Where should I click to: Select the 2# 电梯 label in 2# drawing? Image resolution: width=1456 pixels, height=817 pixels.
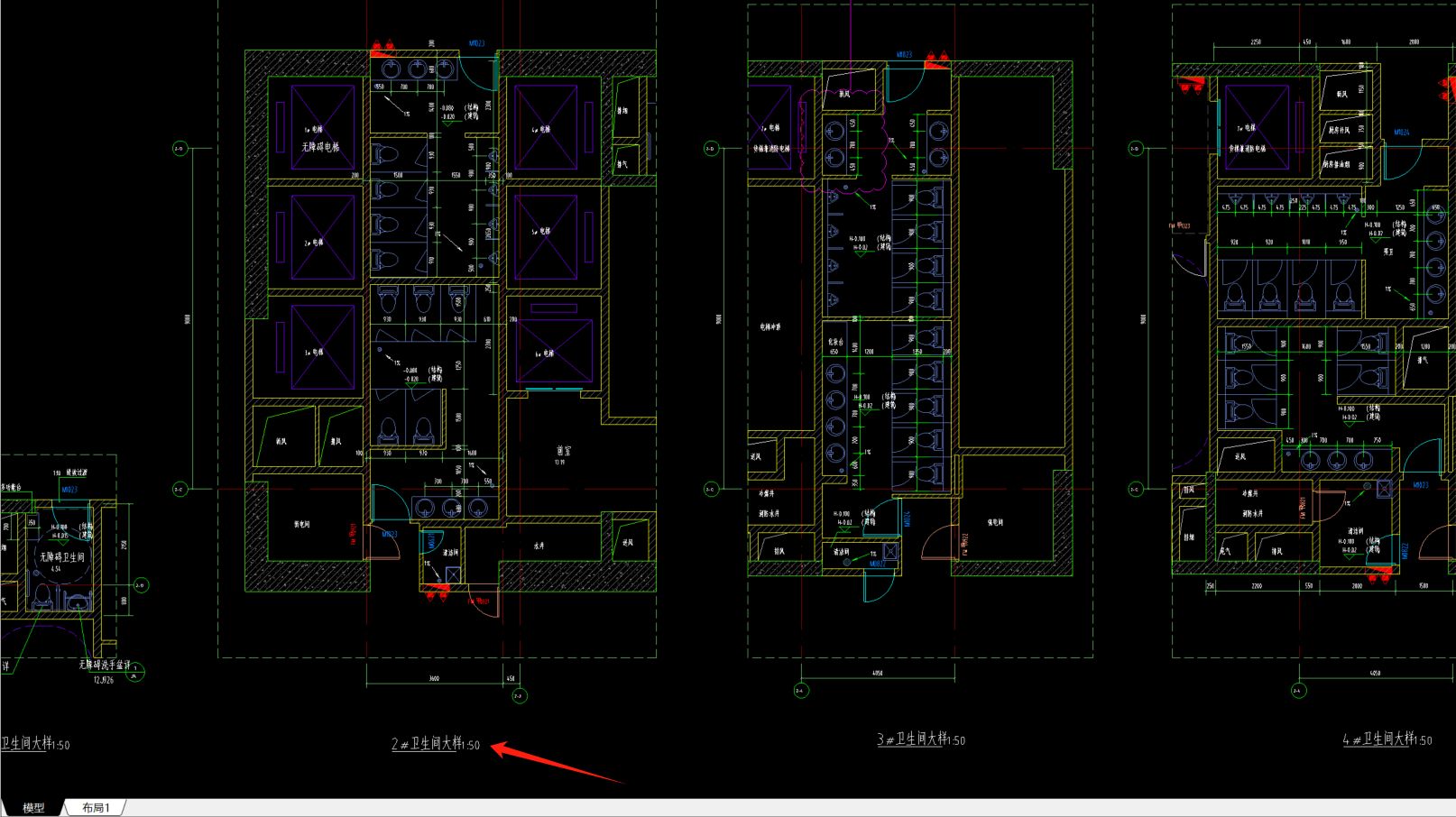pyautogui.click(x=313, y=243)
